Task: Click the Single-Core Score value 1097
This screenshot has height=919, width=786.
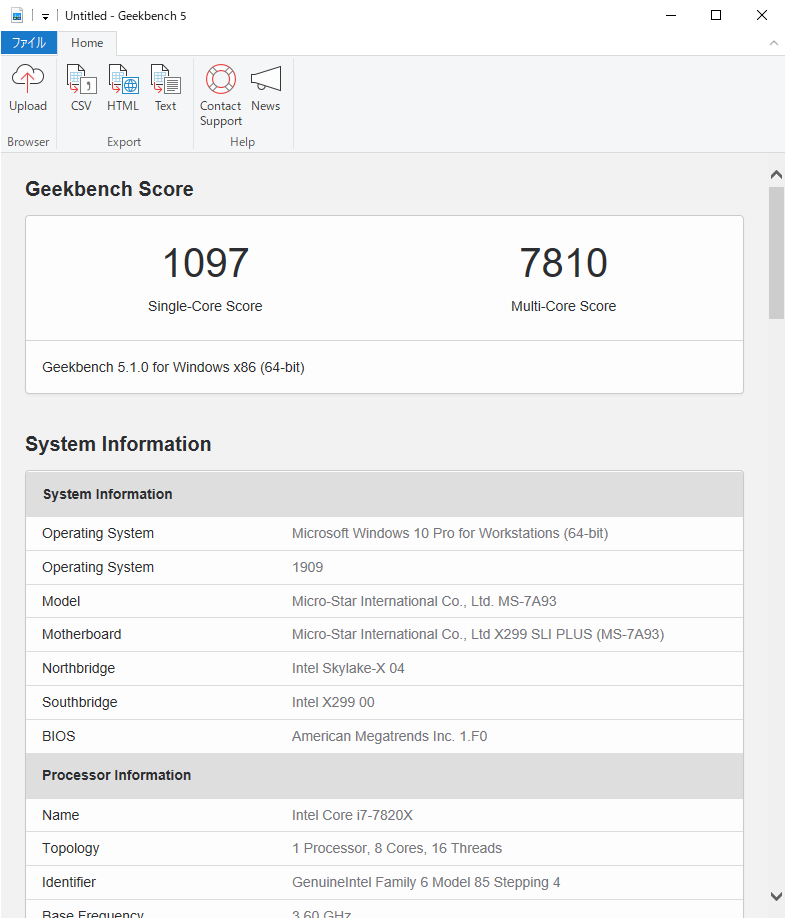Action: tap(205, 263)
